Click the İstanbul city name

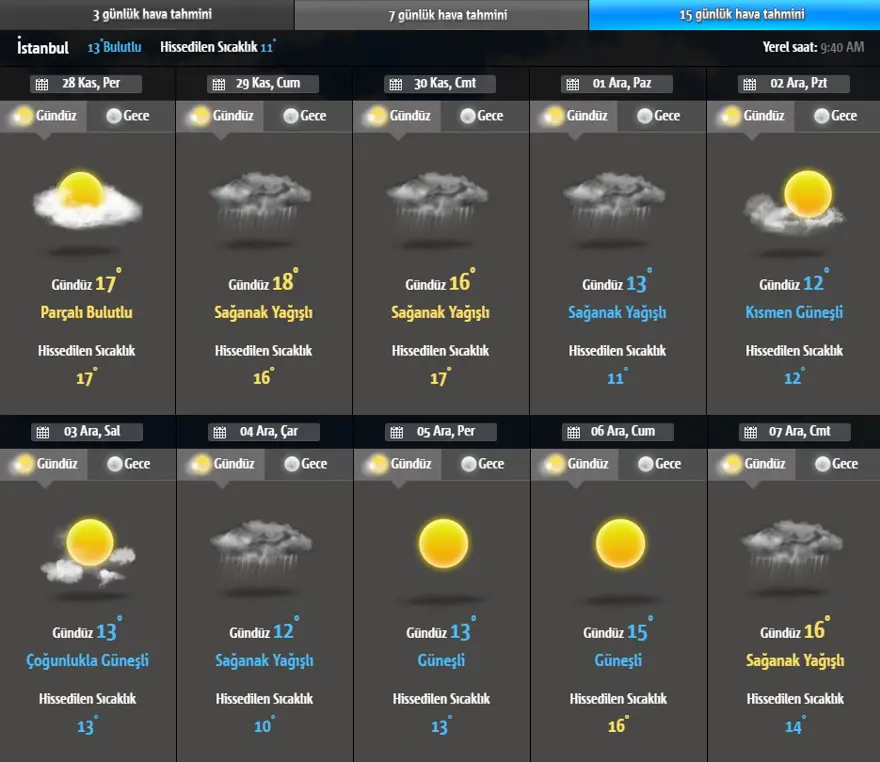pyautogui.click(x=43, y=47)
